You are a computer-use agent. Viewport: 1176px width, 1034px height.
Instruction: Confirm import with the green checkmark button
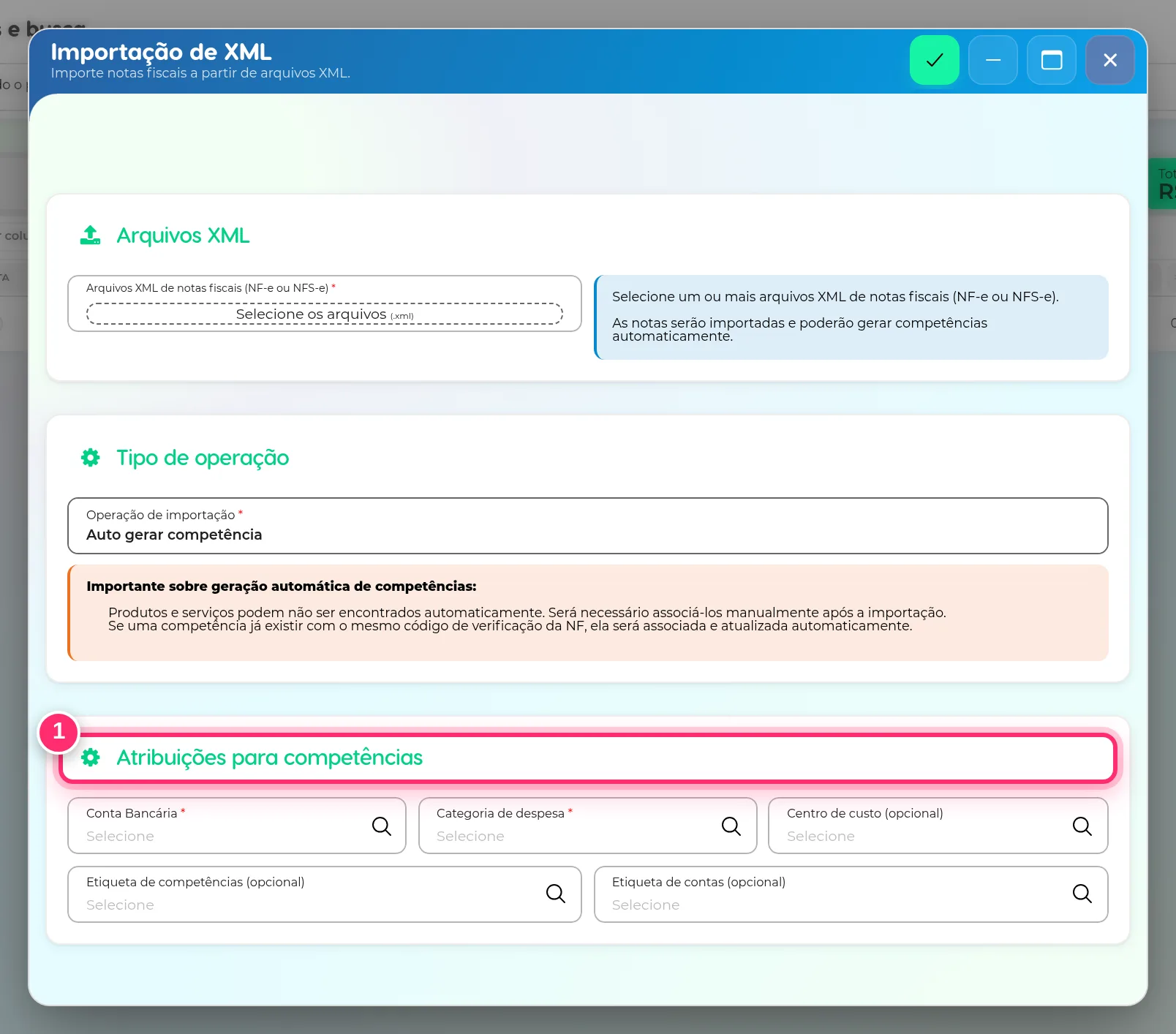[x=934, y=60]
